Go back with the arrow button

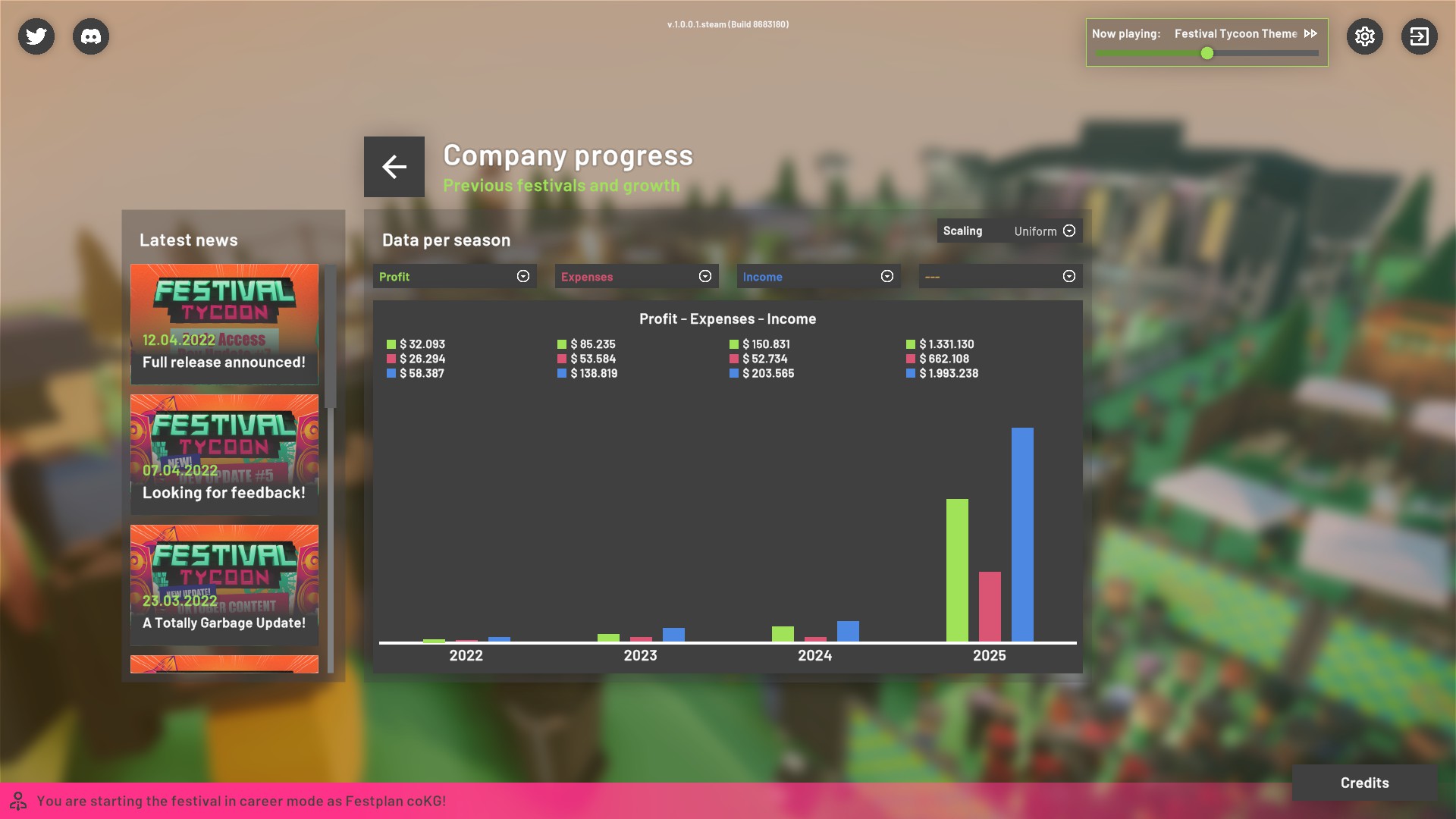pyautogui.click(x=394, y=167)
